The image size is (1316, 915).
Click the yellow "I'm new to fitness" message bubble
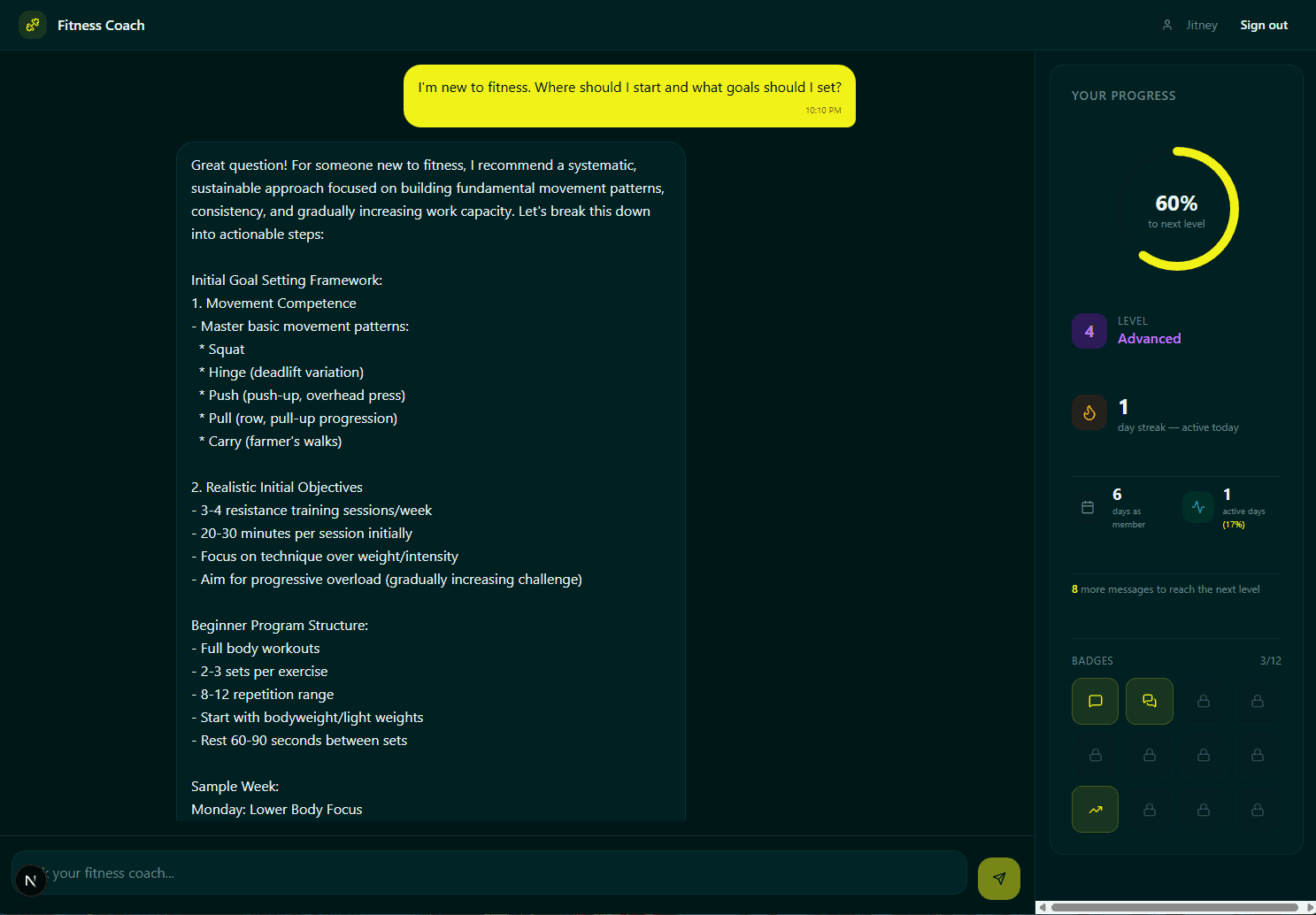tap(629, 96)
